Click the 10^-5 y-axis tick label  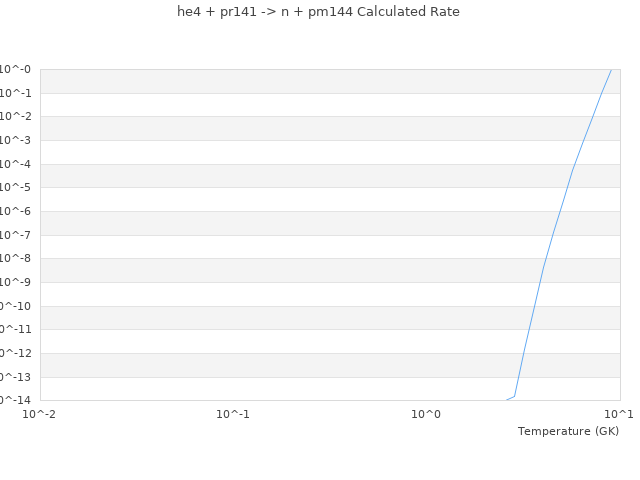coord(16,188)
